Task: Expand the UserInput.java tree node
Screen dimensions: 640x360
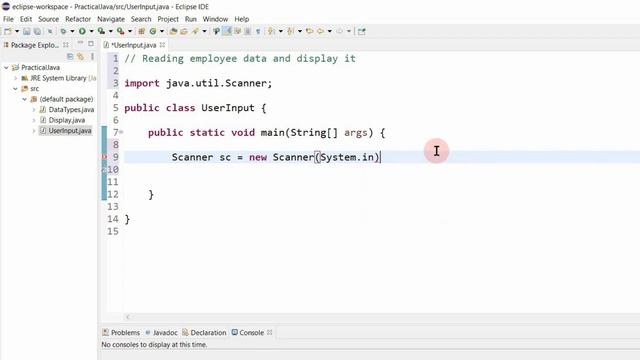Action: click(x=34, y=131)
